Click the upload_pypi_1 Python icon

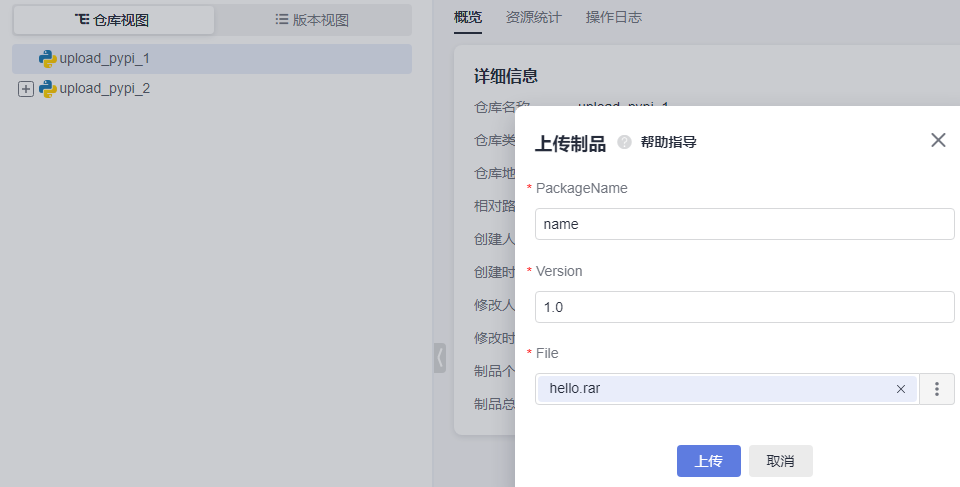(47, 59)
